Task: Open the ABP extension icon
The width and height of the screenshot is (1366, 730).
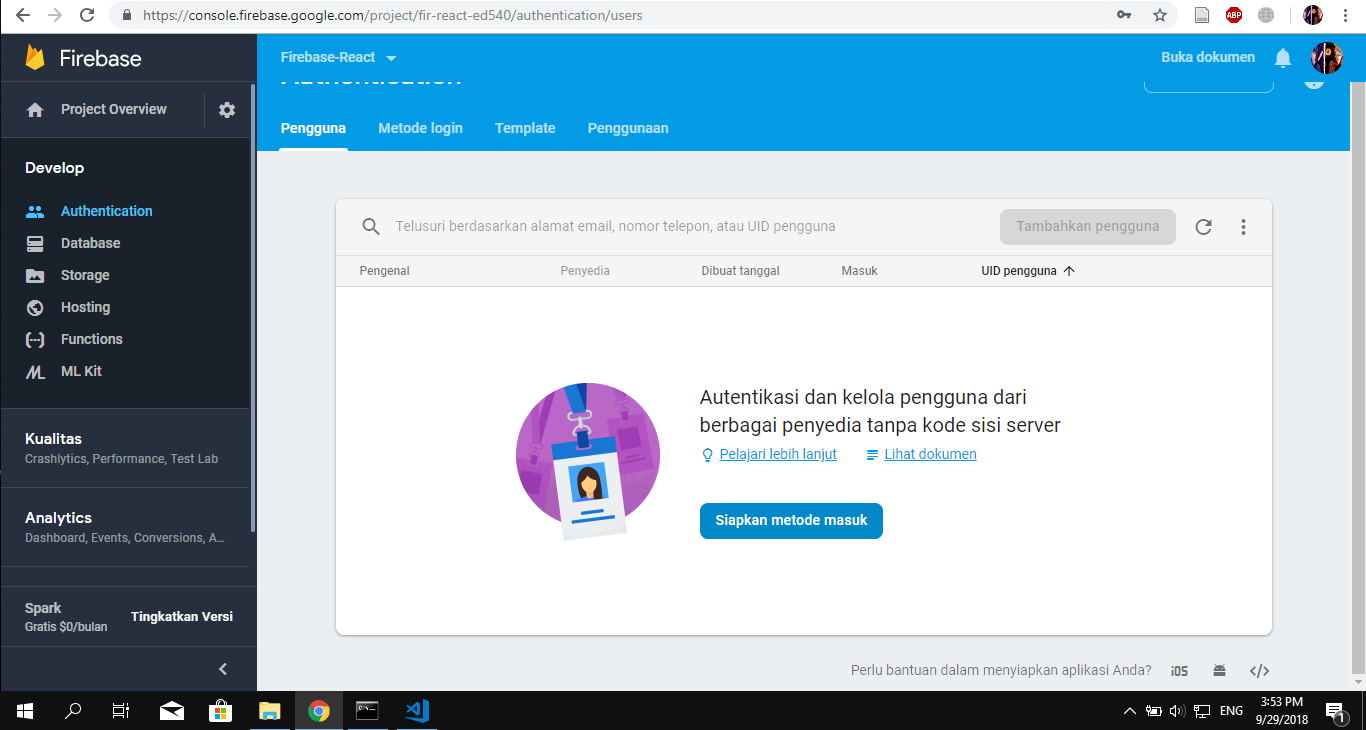Action: pyautogui.click(x=1234, y=15)
